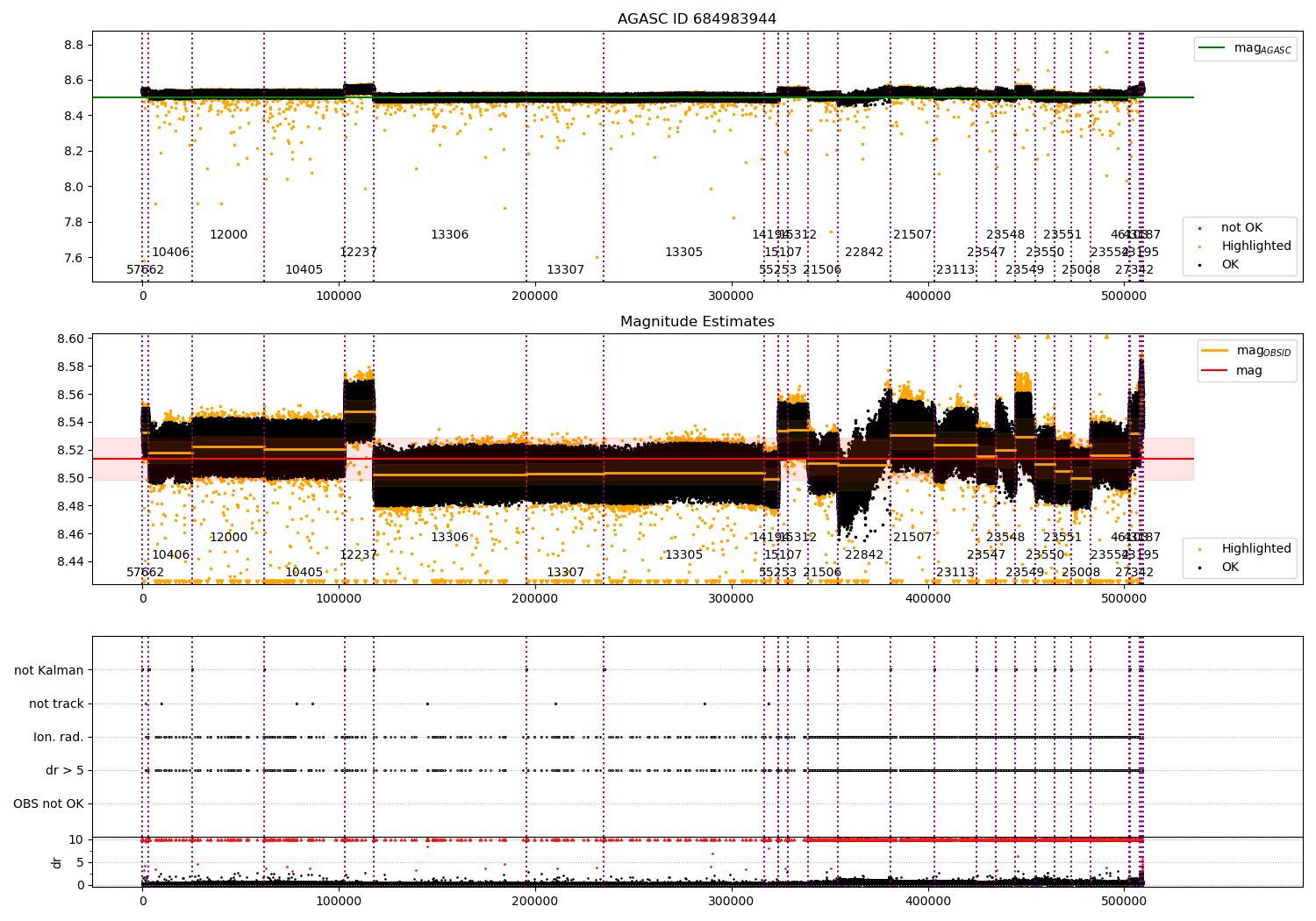Click 'Highlighted' legend entry in top plot
The width and height of the screenshot is (1316, 921).
(1246, 246)
